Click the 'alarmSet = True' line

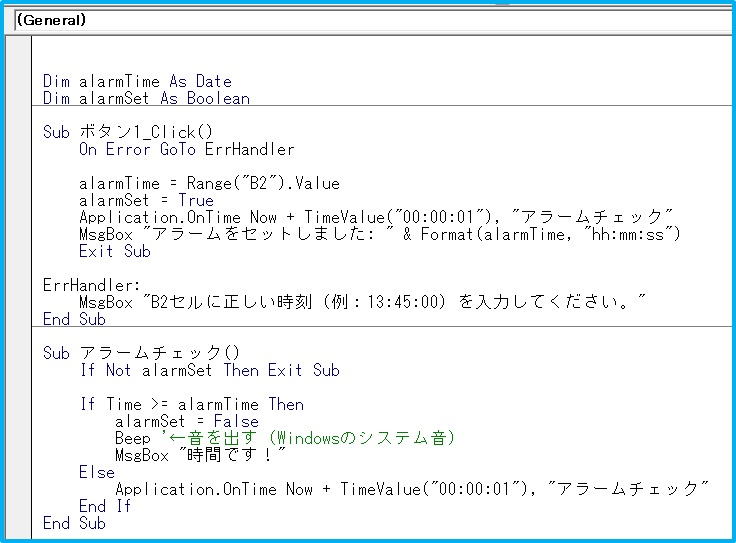click(x=146, y=200)
